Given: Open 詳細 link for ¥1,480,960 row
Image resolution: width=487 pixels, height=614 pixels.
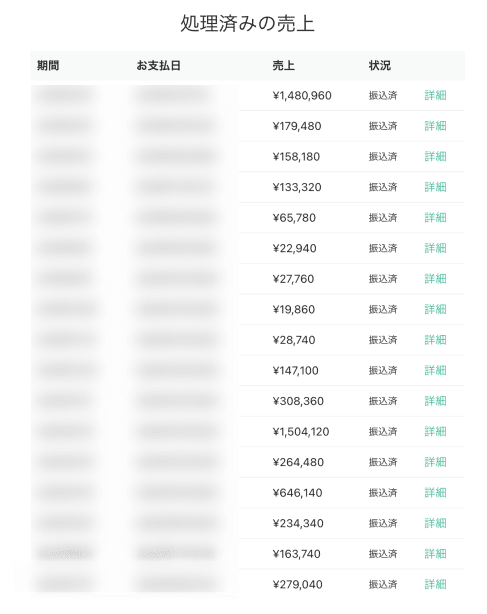Looking at the screenshot, I should (x=435, y=96).
